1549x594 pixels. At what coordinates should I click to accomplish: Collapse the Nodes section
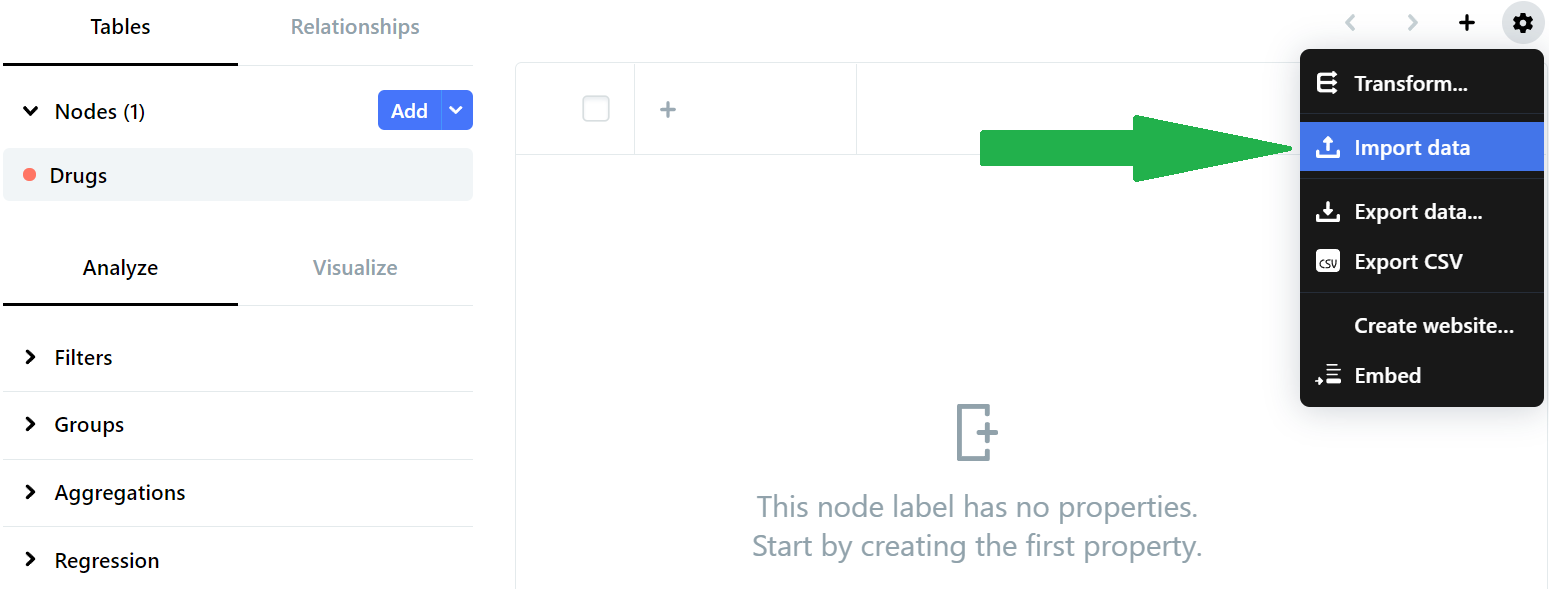click(x=31, y=111)
